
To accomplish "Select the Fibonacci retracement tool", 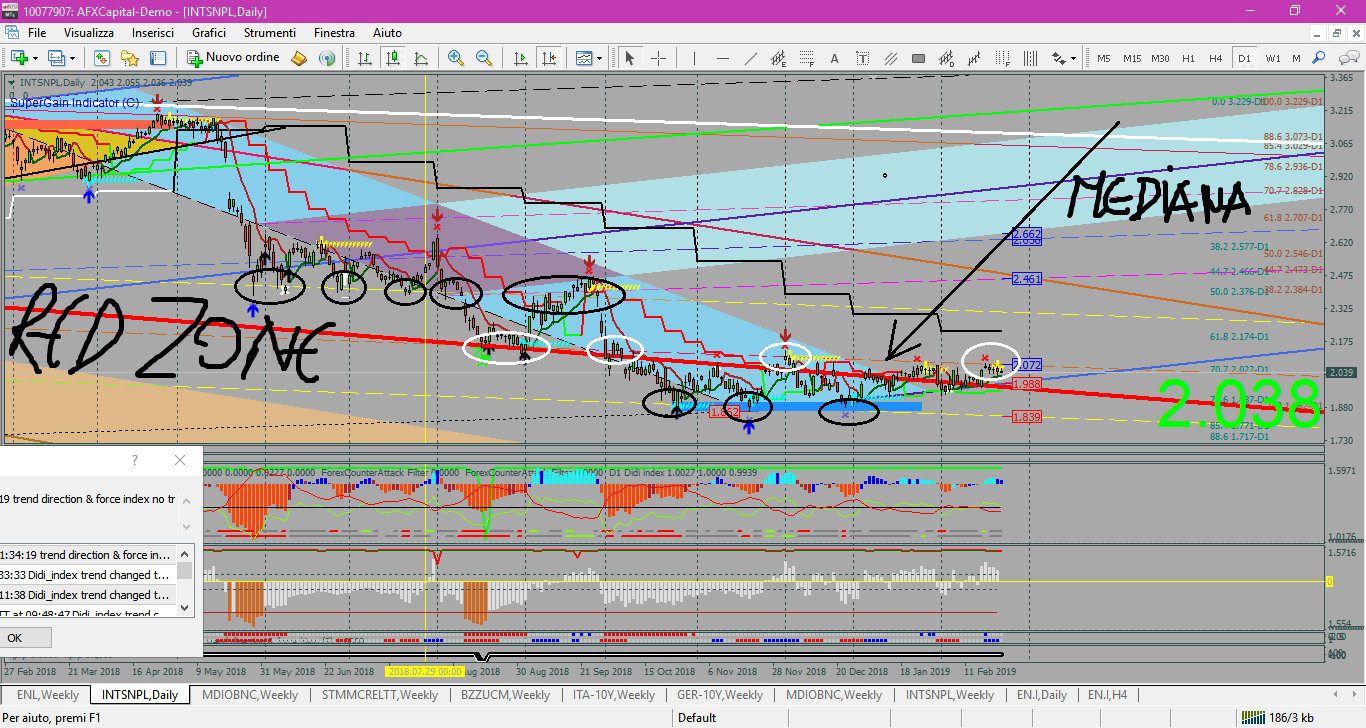I will (x=806, y=58).
